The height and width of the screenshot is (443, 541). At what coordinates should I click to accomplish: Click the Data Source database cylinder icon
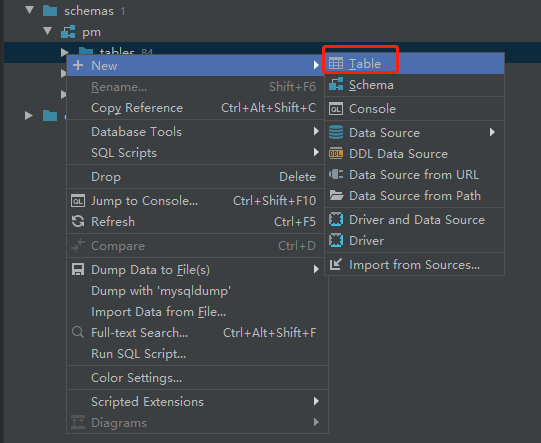[x=336, y=132]
